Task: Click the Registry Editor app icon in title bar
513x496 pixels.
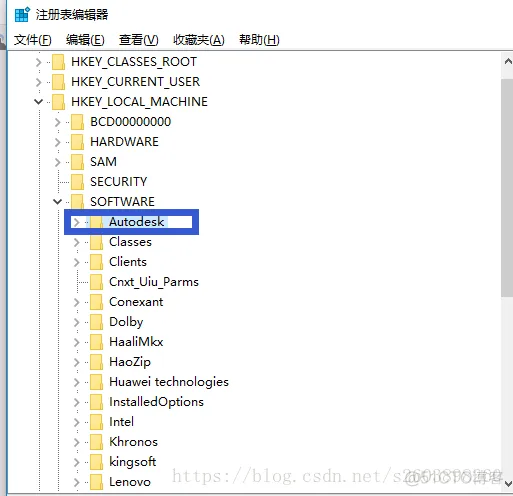Action: click(x=22, y=15)
